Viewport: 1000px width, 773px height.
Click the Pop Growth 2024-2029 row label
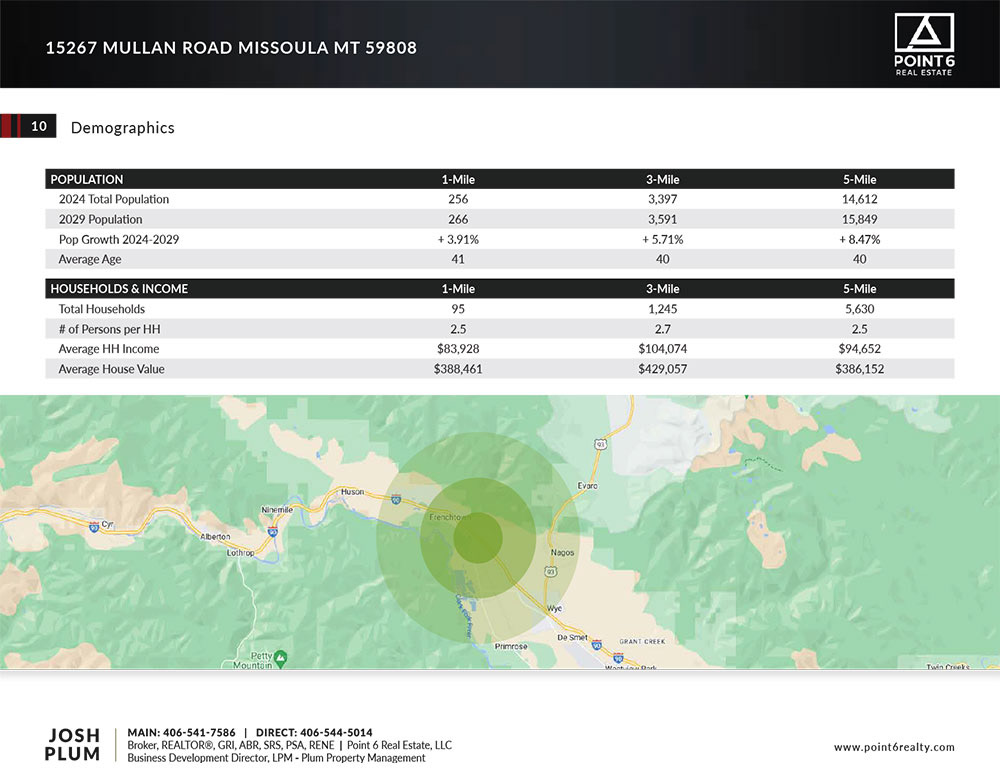click(119, 239)
